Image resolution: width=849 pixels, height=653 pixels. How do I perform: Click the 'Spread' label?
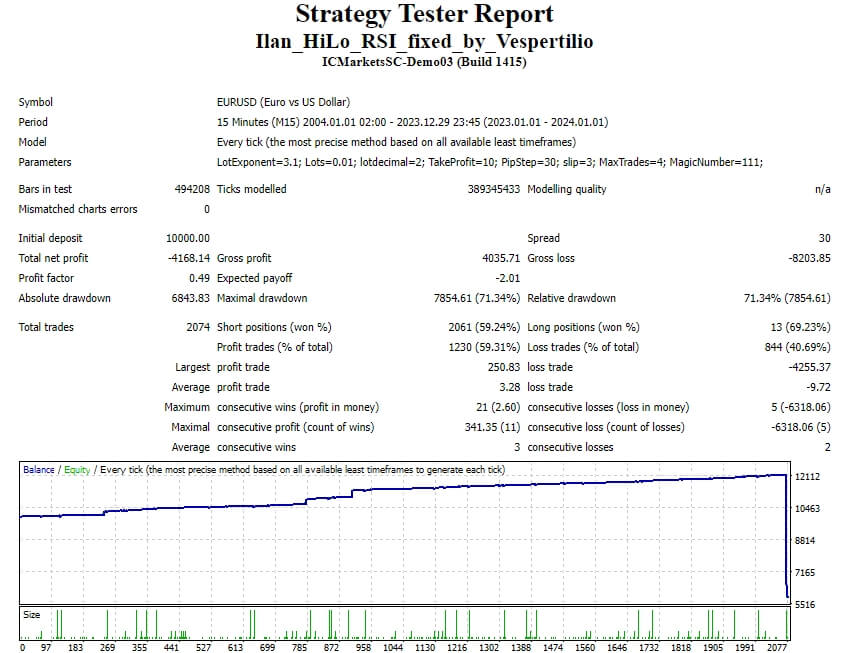click(544, 238)
